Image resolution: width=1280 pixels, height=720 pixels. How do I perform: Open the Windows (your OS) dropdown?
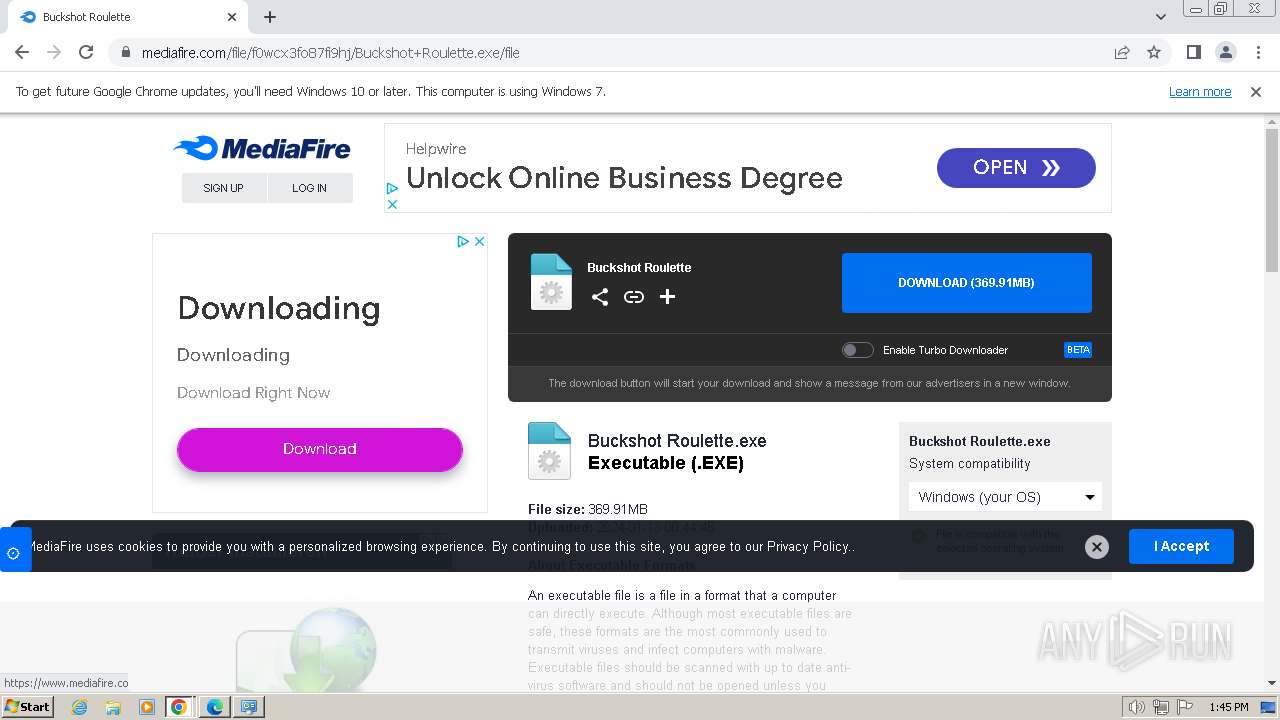click(1005, 497)
